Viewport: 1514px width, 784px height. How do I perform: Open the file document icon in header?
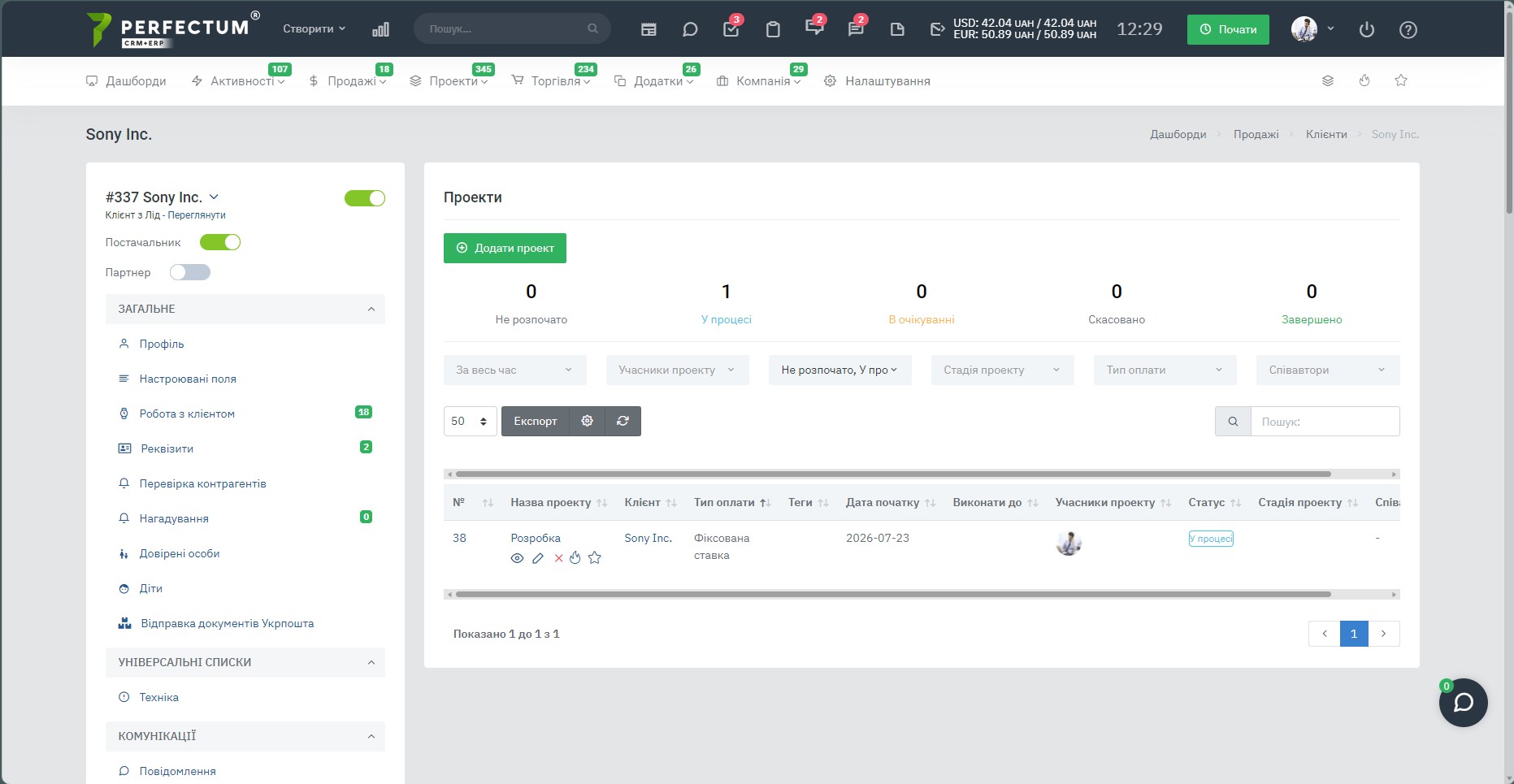pos(897,29)
